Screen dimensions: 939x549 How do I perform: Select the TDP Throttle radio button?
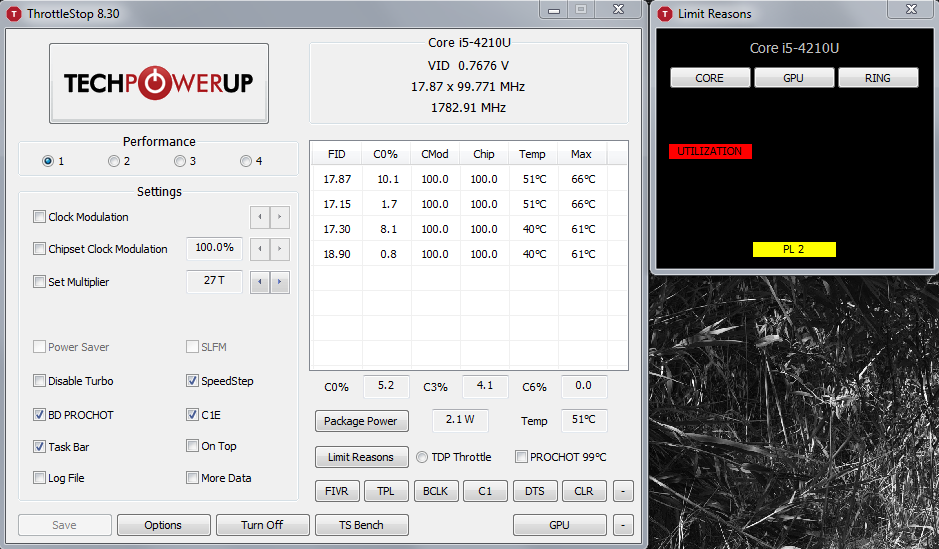coord(422,457)
